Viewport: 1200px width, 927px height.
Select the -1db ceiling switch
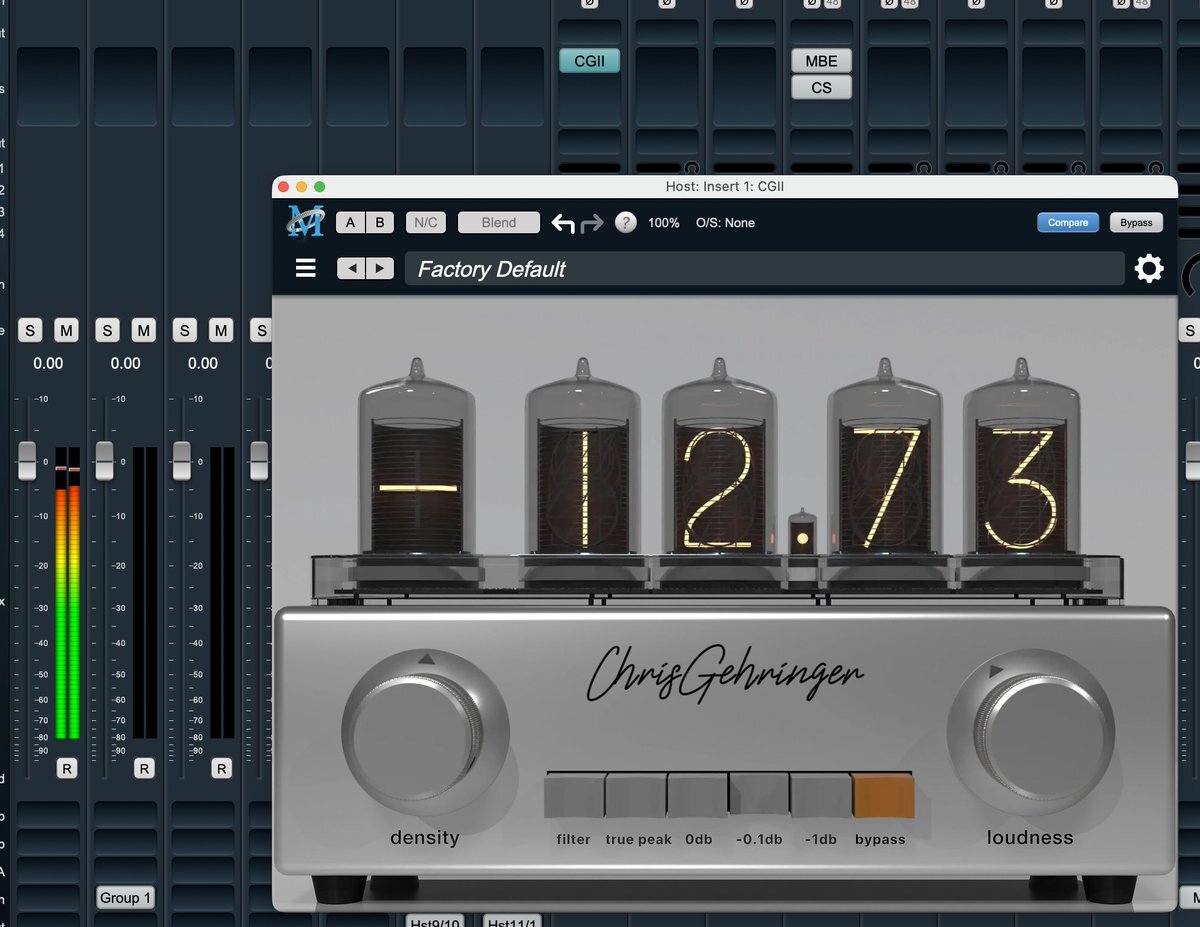(x=820, y=797)
